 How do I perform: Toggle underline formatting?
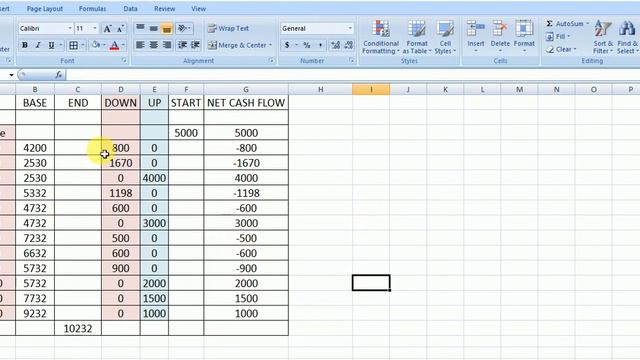(x=51, y=45)
